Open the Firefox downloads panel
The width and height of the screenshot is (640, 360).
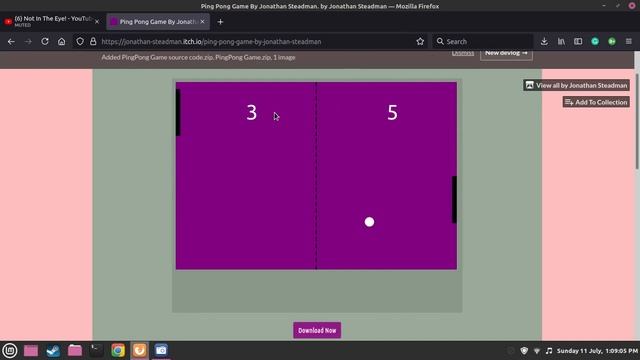[x=544, y=42]
